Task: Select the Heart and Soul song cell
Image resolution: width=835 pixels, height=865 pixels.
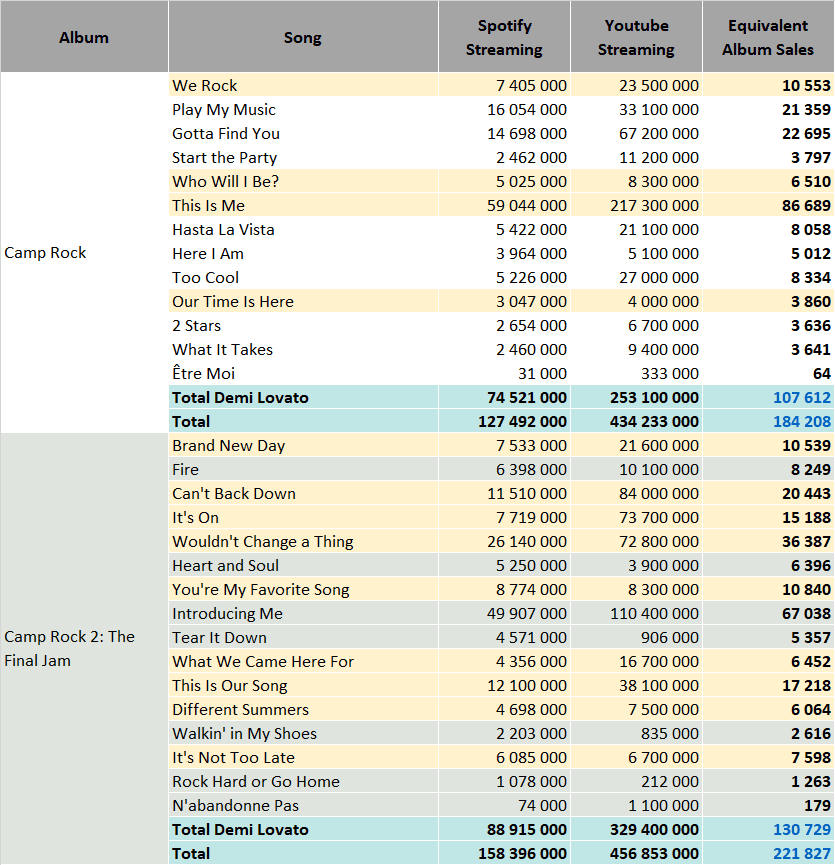Action: click(303, 565)
